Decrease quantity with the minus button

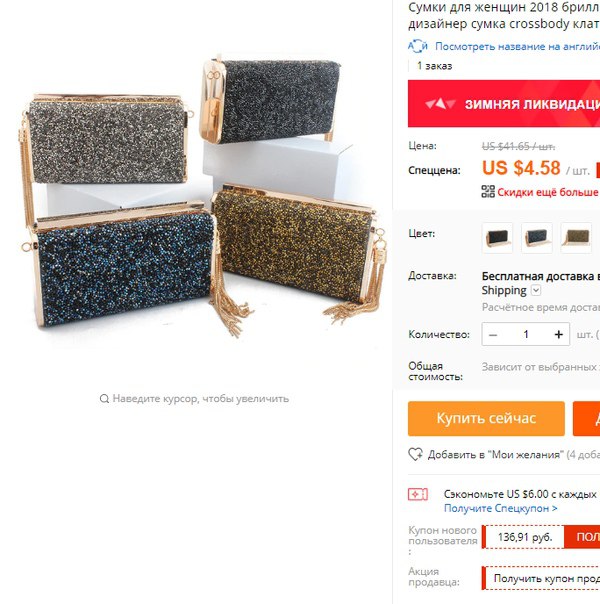[493, 334]
